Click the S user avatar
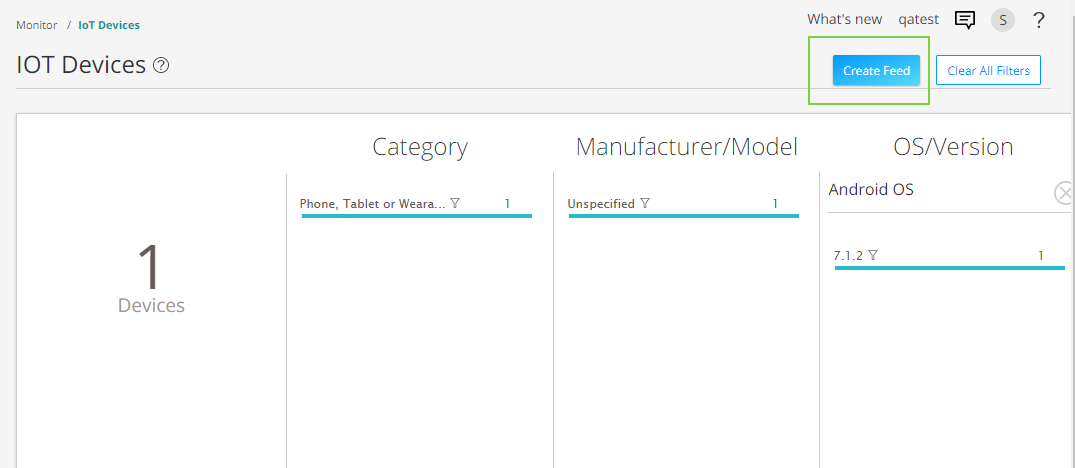1075x468 pixels. [x=1002, y=20]
